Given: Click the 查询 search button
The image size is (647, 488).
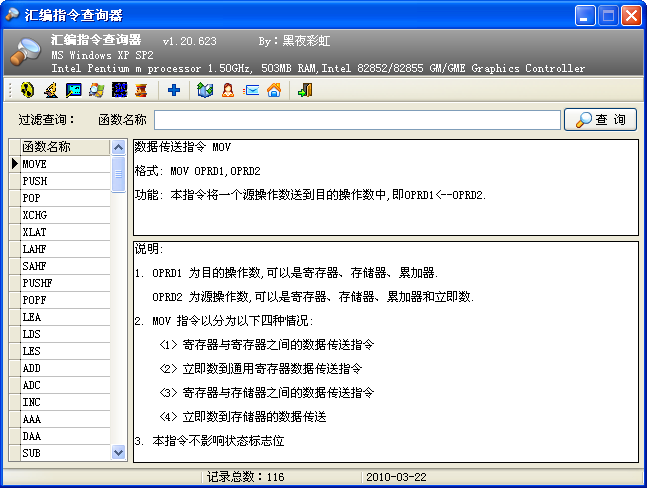Looking at the screenshot, I should (x=600, y=120).
